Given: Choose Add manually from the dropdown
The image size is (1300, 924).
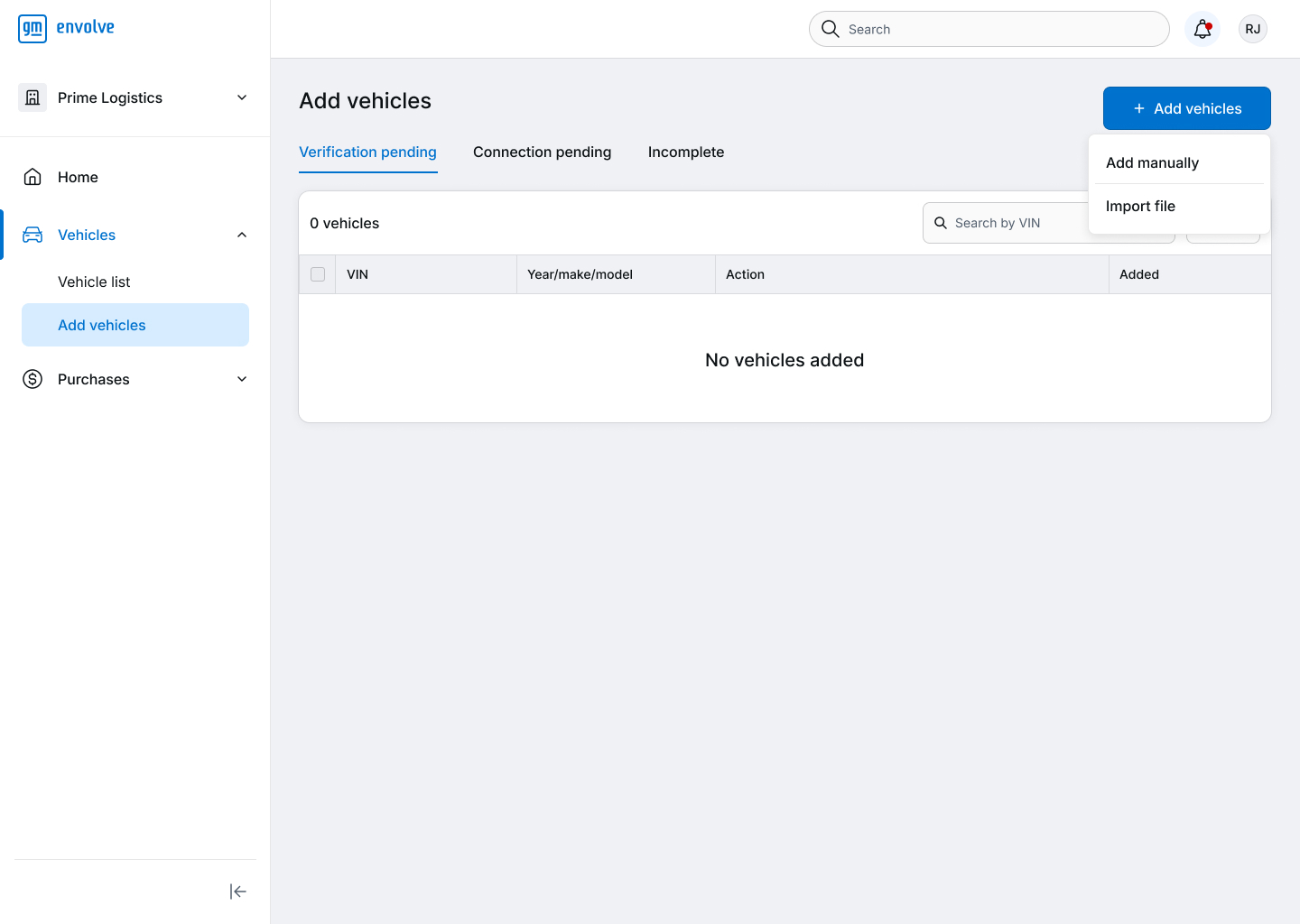Looking at the screenshot, I should pos(1179,162).
